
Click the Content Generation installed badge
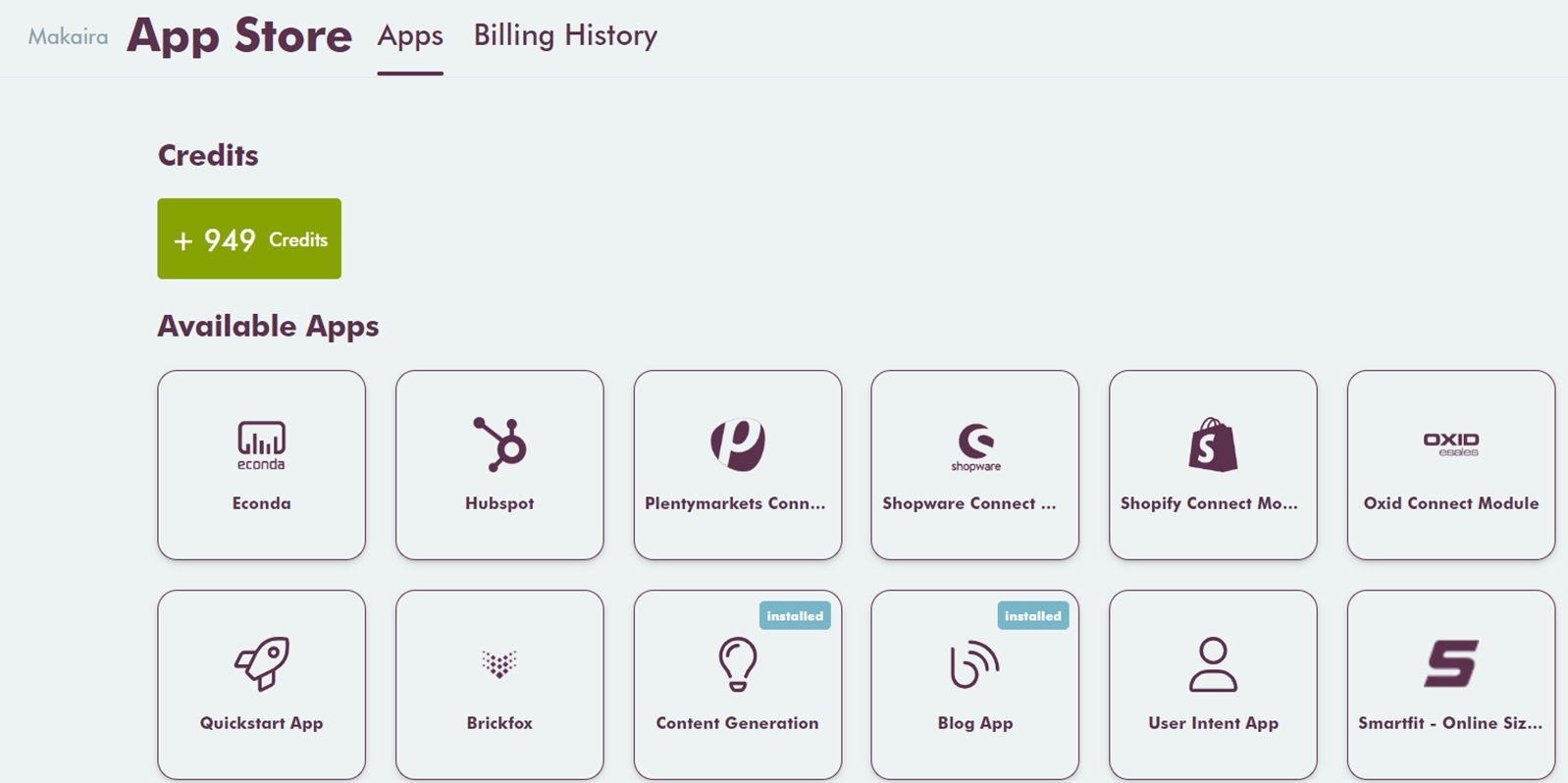coord(795,616)
